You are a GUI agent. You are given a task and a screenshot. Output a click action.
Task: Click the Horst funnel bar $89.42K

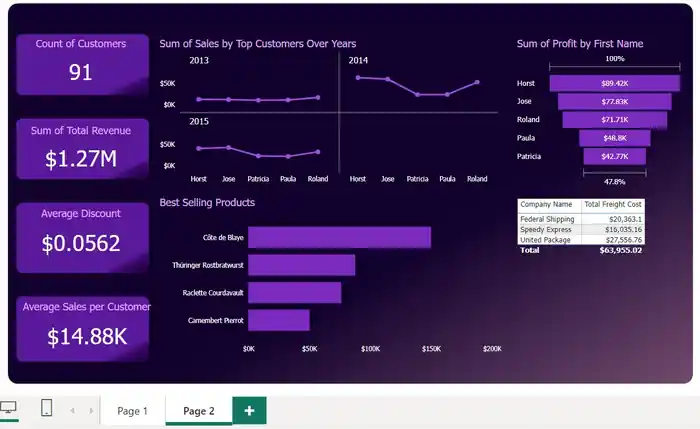coord(615,83)
